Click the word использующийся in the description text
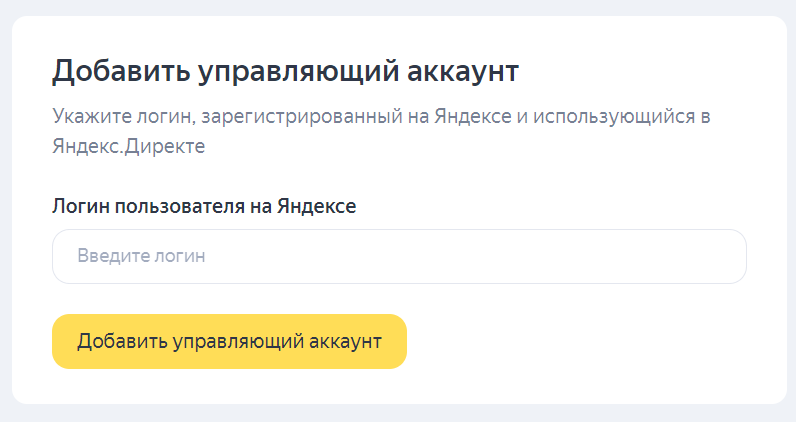Screen dimensions: 796x422 pyautogui.click(x=614, y=117)
